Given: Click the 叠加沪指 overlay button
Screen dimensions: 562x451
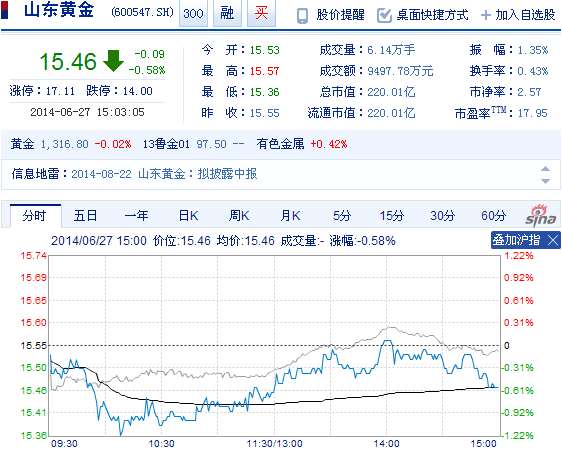Looking at the screenshot, I should (516, 240).
